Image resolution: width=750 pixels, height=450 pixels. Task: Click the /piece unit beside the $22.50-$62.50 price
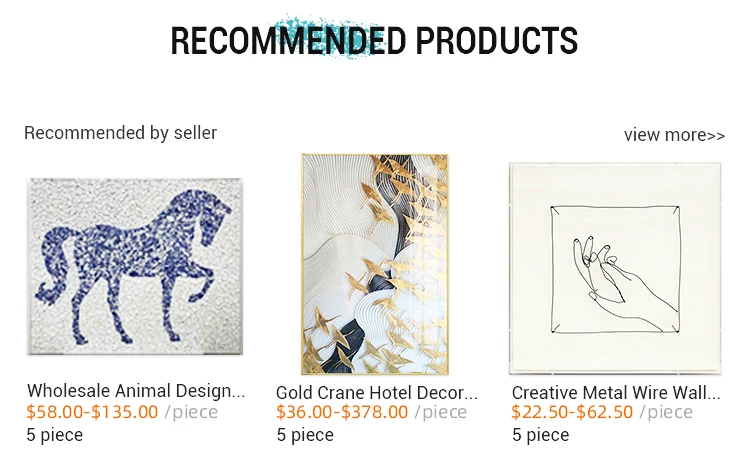click(x=666, y=412)
